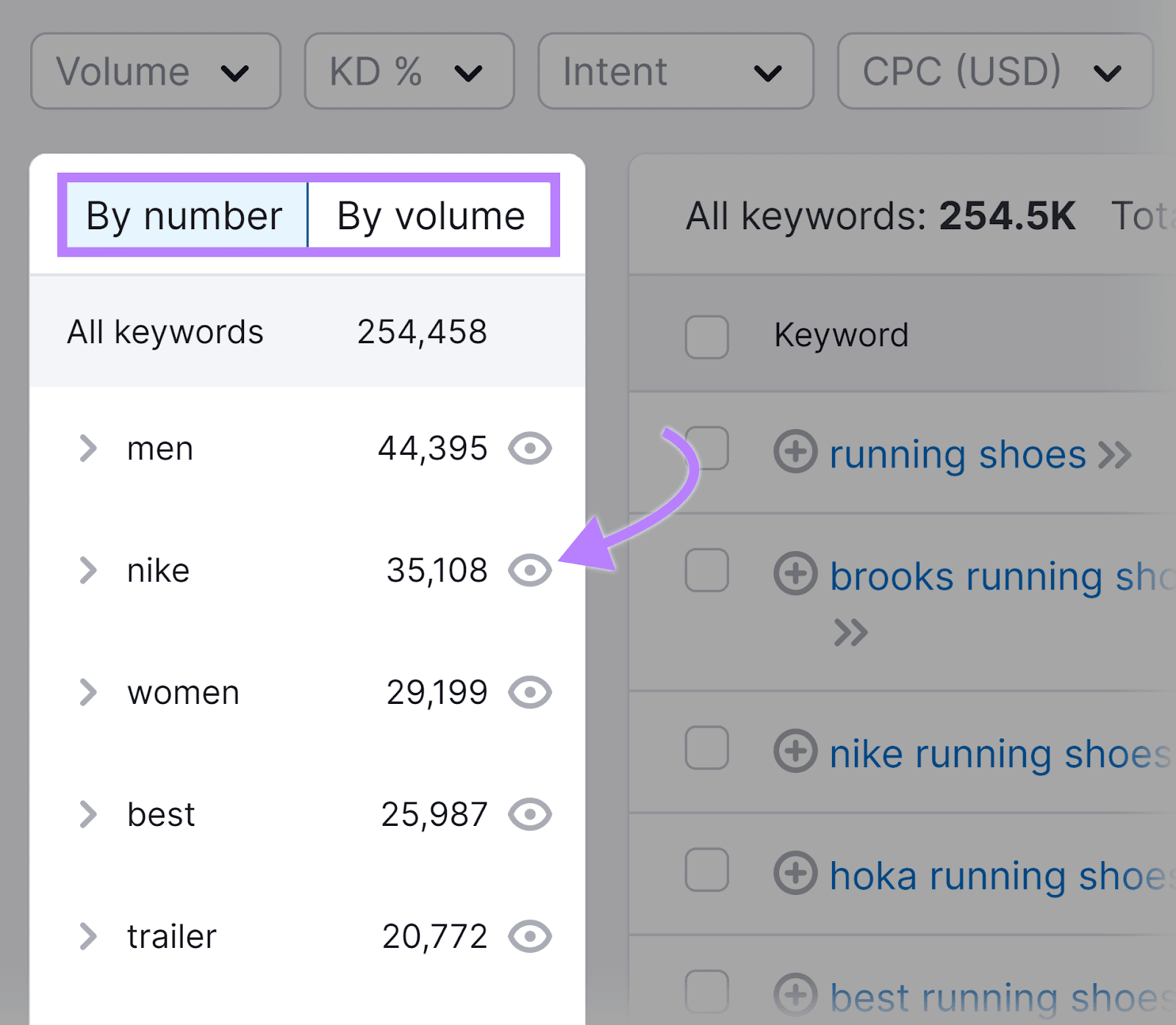1176x1025 pixels.
Task: Click double-arrow icon under brooks running shoes
Action: [851, 633]
